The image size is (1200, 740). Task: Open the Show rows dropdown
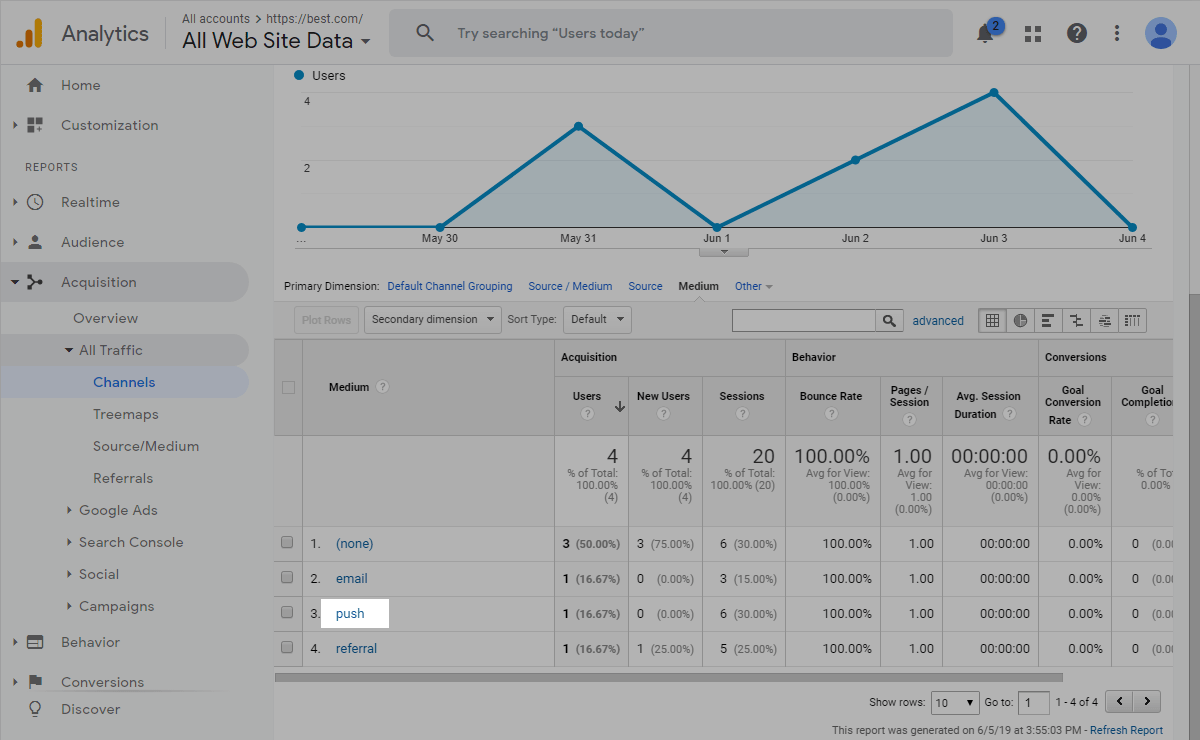point(955,702)
